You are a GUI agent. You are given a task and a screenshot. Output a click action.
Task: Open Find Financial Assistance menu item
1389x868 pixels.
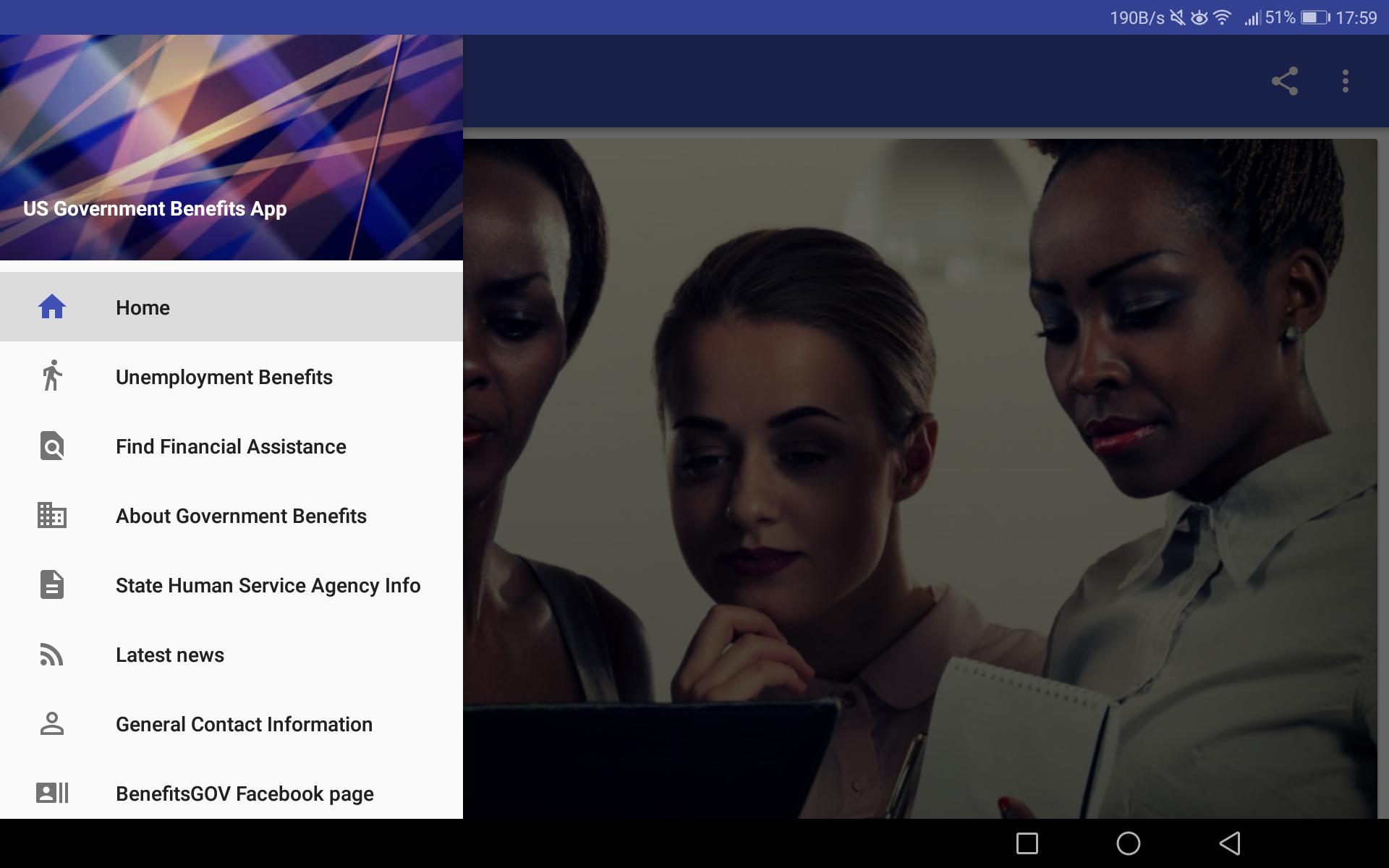tap(231, 446)
